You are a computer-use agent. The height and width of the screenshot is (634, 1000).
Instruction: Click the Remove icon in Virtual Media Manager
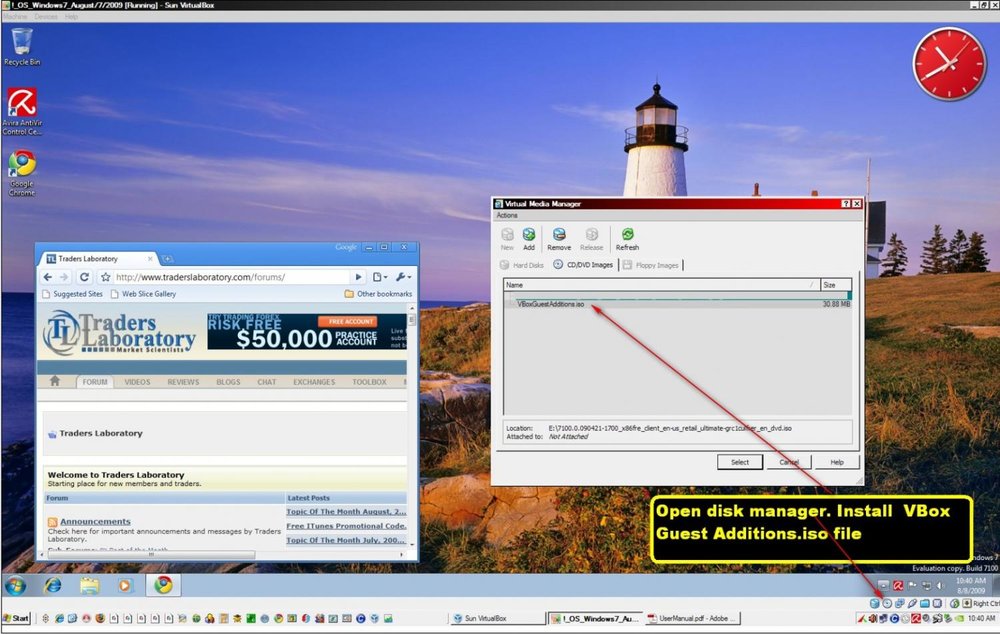(559, 235)
